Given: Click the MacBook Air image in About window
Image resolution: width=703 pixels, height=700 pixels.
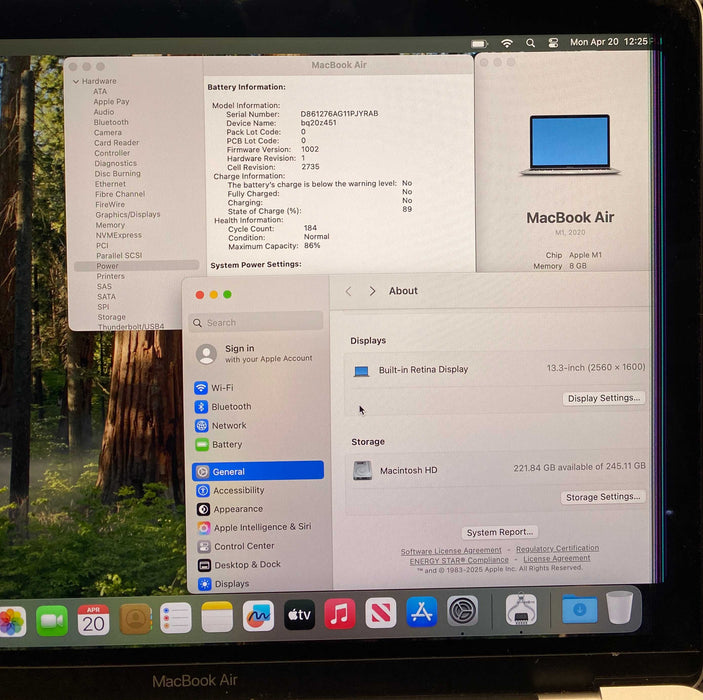Looking at the screenshot, I should (x=570, y=145).
